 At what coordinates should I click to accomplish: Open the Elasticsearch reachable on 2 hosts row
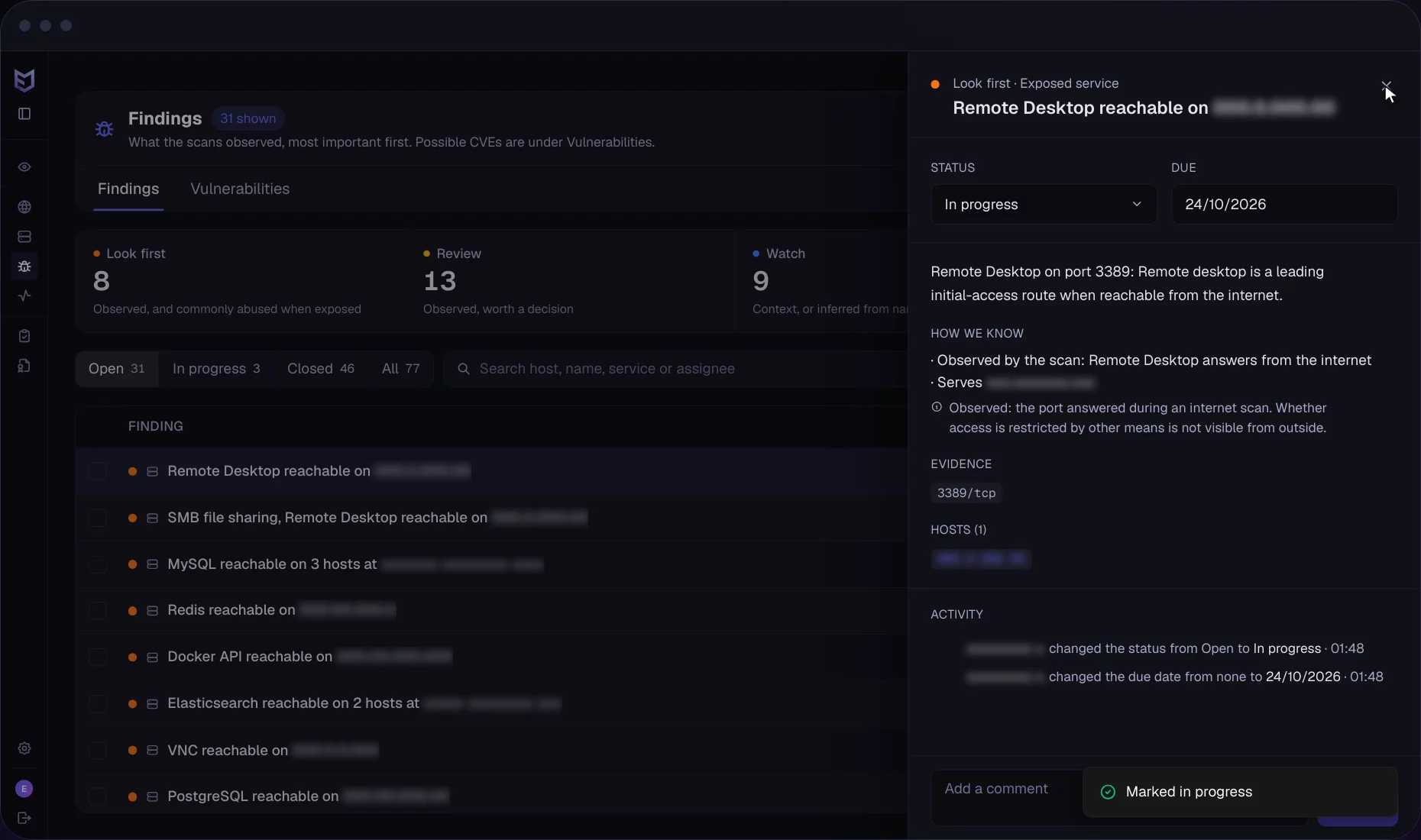coord(491,703)
